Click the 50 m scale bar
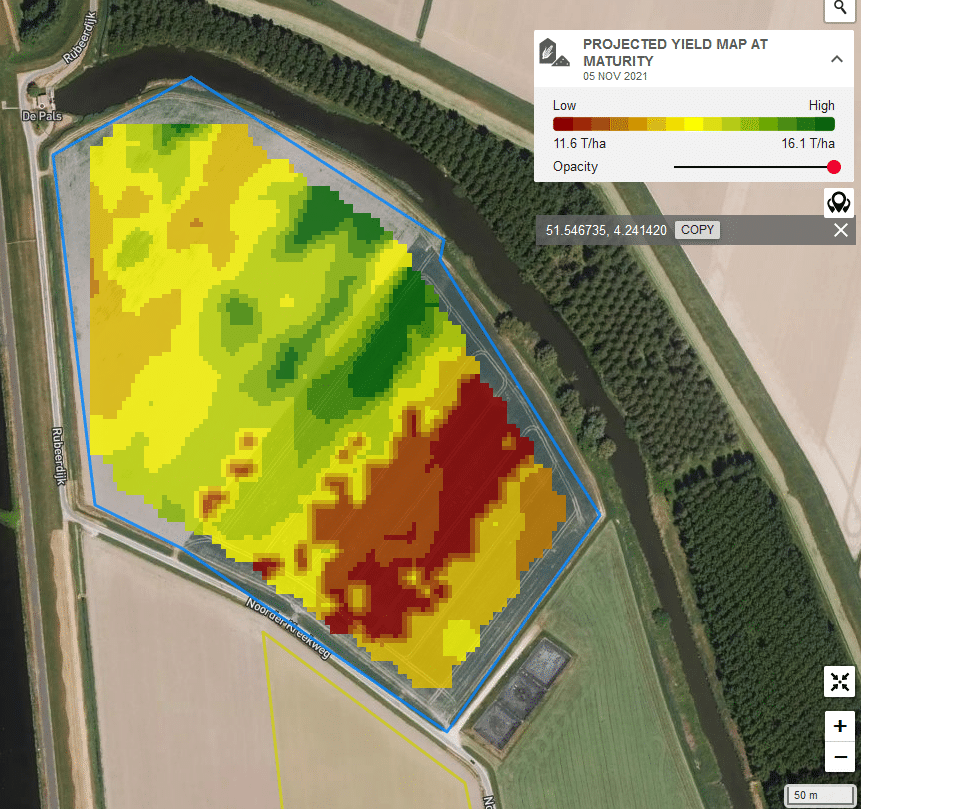This screenshot has width=980, height=809. click(820, 795)
